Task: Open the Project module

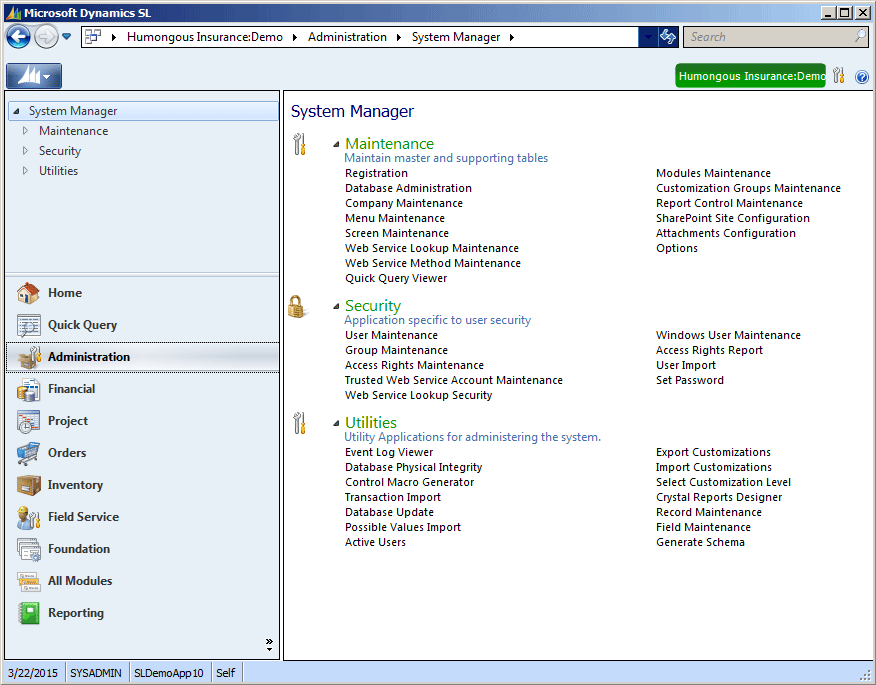Action: 142,421
